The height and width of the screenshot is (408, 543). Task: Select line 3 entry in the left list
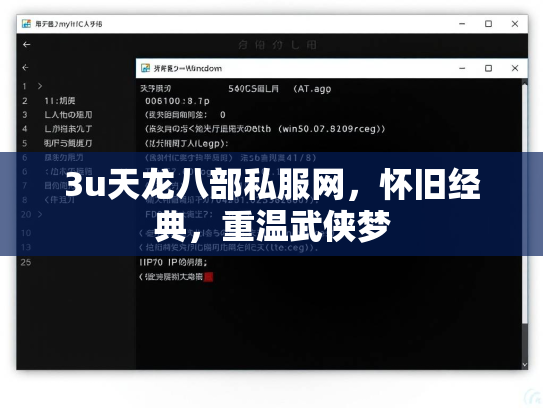click(x=68, y=115)
